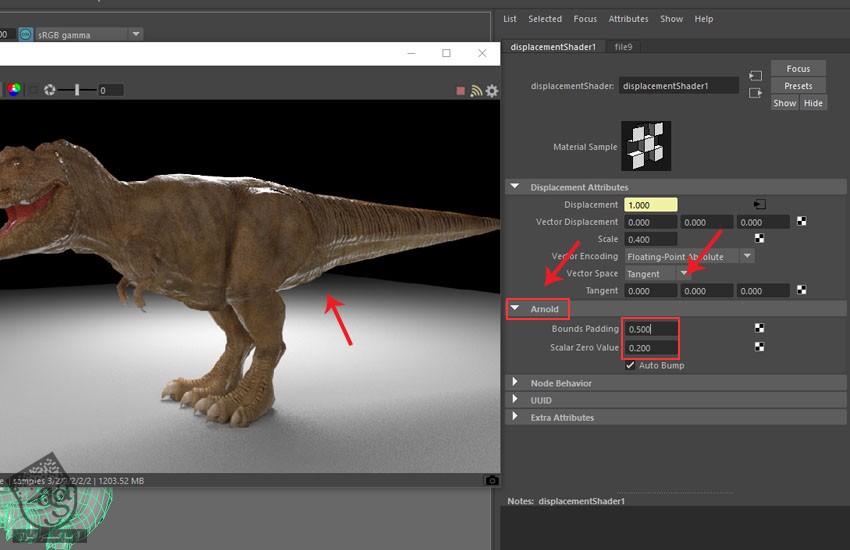Click the Focus button
850x550 pixels.
(x=798, y=68)
